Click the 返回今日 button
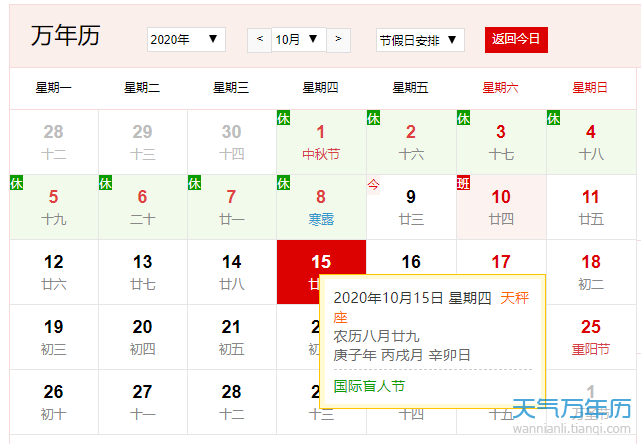The height and width of the screenshot is (444, 641). 516,40
